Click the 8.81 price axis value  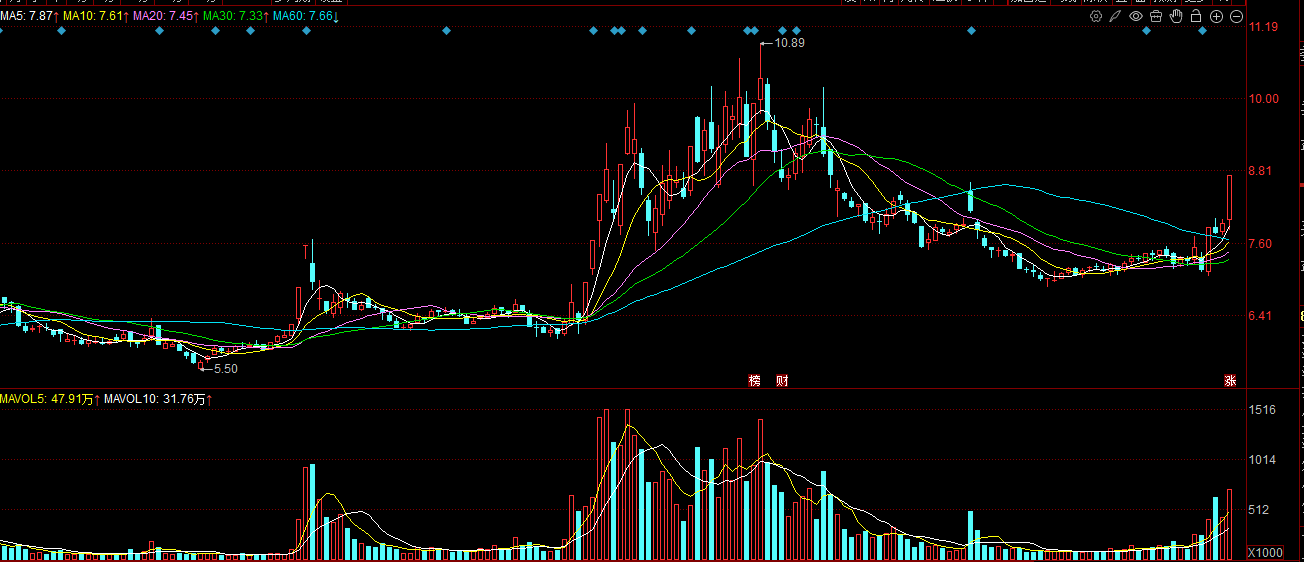pyautogui.click(x=1262, y=171)
